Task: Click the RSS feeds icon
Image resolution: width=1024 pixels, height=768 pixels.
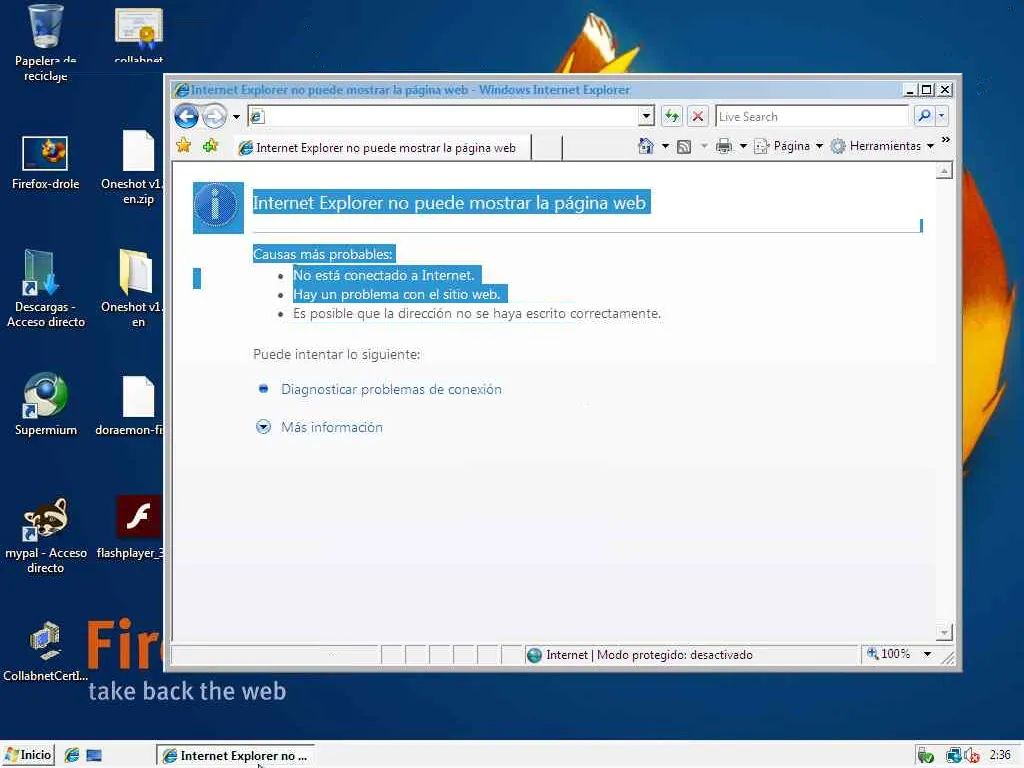Action: [684, 146]
